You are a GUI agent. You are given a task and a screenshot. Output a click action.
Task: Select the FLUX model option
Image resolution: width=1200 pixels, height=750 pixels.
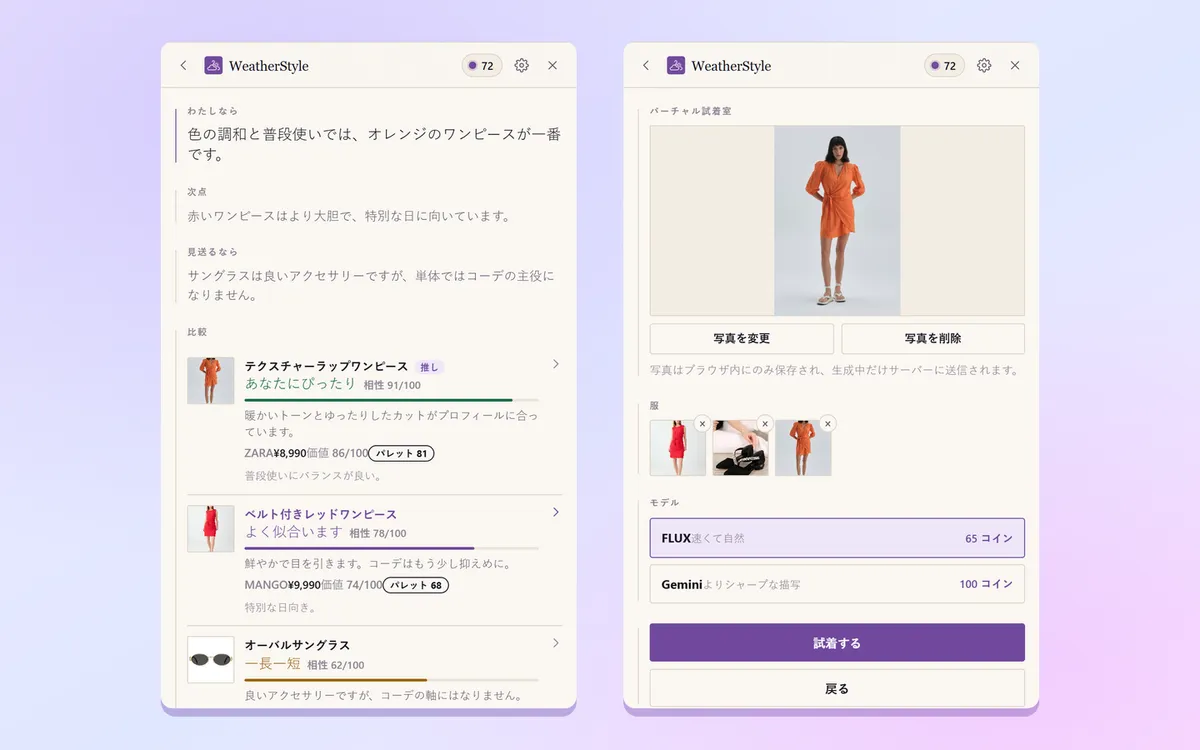tap(837, 538)
